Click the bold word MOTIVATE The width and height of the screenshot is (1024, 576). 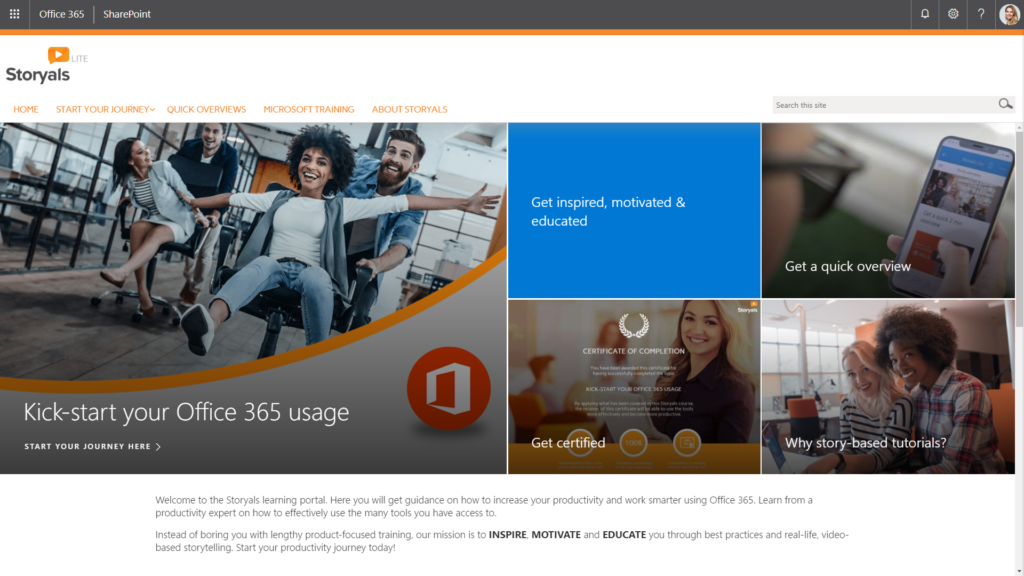coord(556,534)
